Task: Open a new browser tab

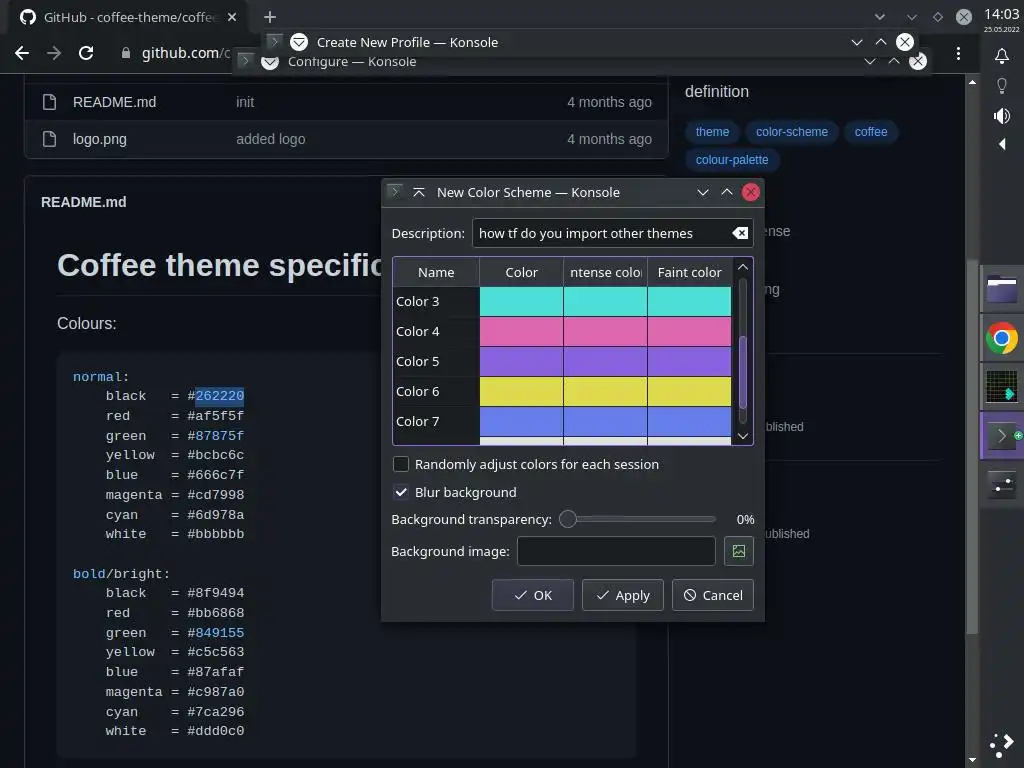Action: tap(270, 17)
